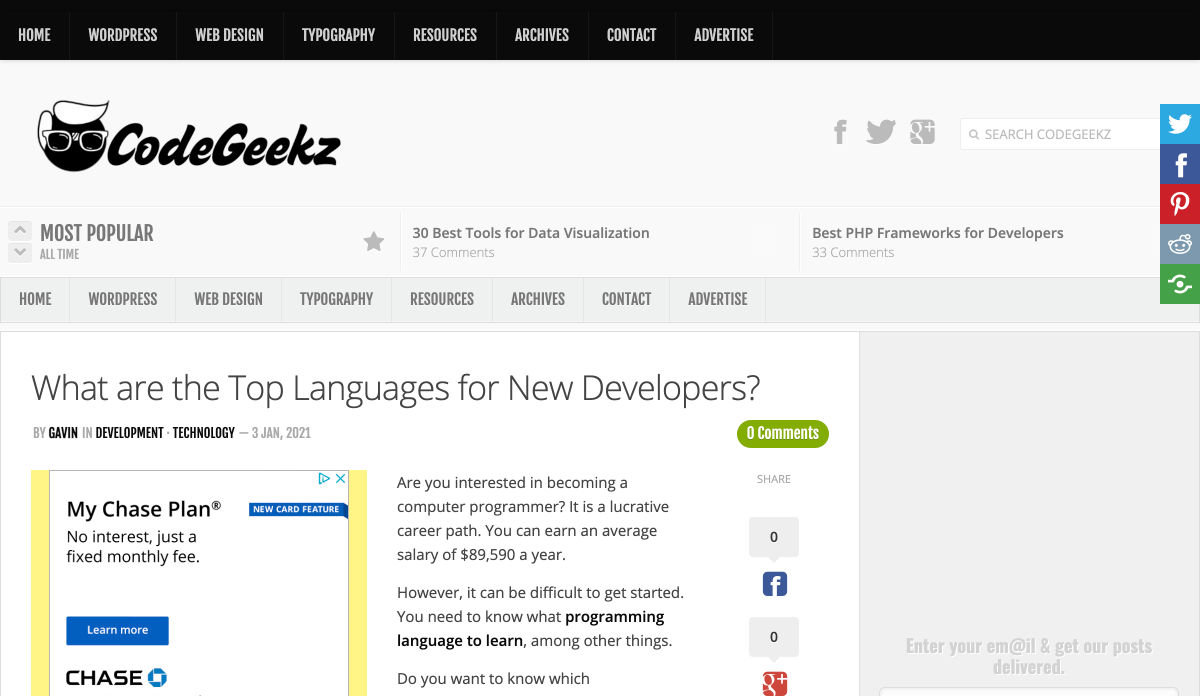Share article via Facebook icon under SHARE

pos(775,584)
